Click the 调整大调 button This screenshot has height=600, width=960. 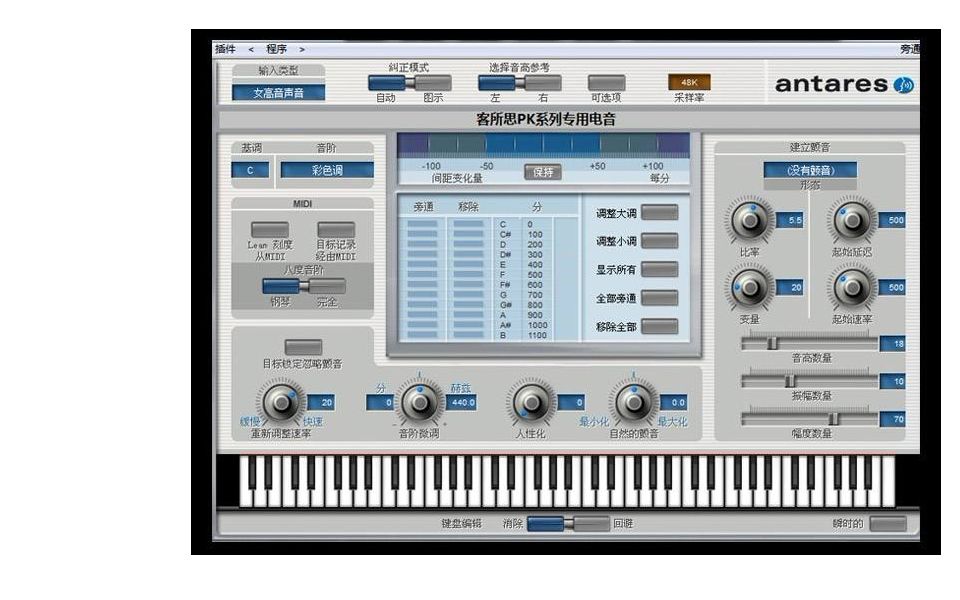(x=659, y=212)
